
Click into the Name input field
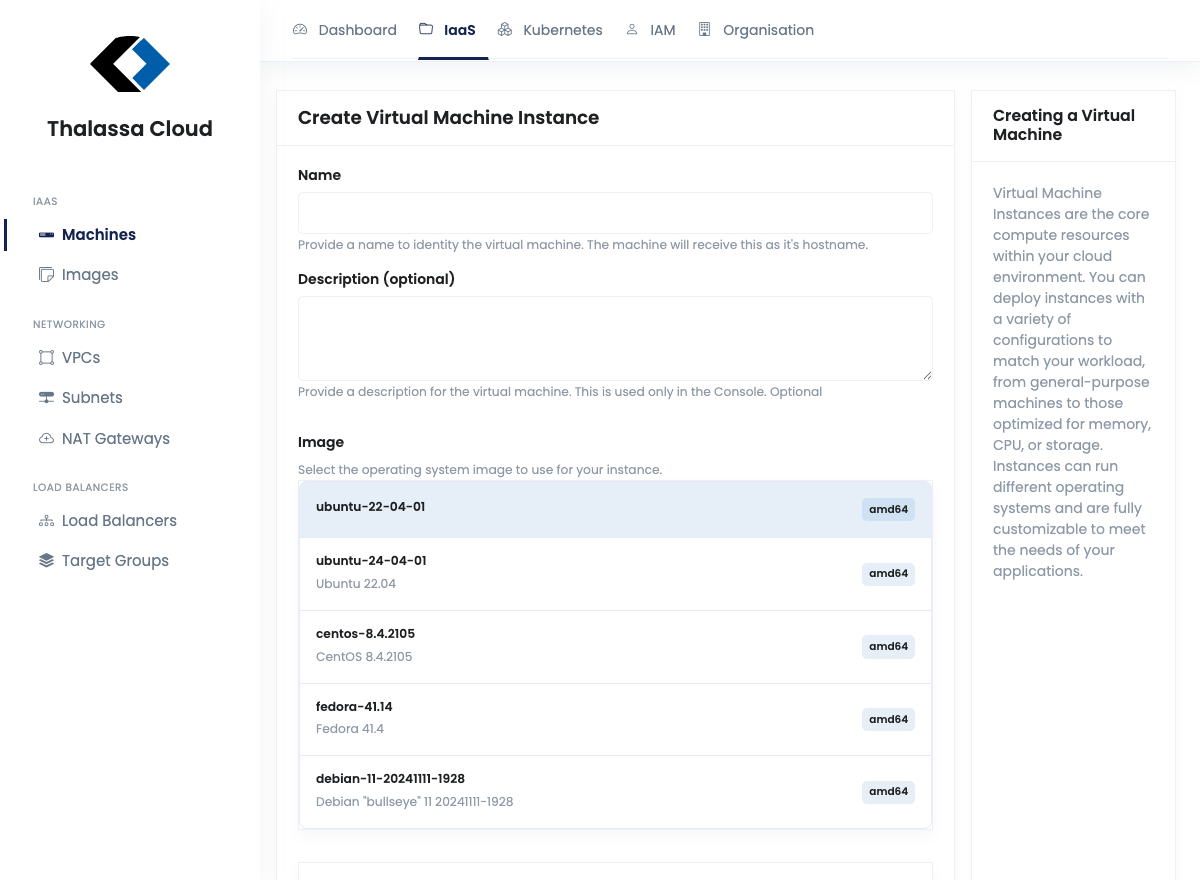point(614,212)
